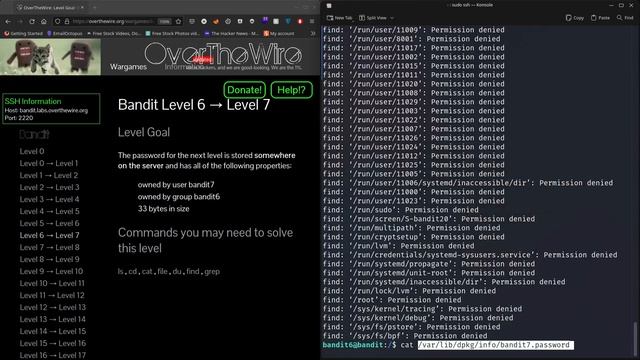Open Level 7 → Level 8
The width and height of the screenshot is (640, 360).
click(x=49, y=247)
